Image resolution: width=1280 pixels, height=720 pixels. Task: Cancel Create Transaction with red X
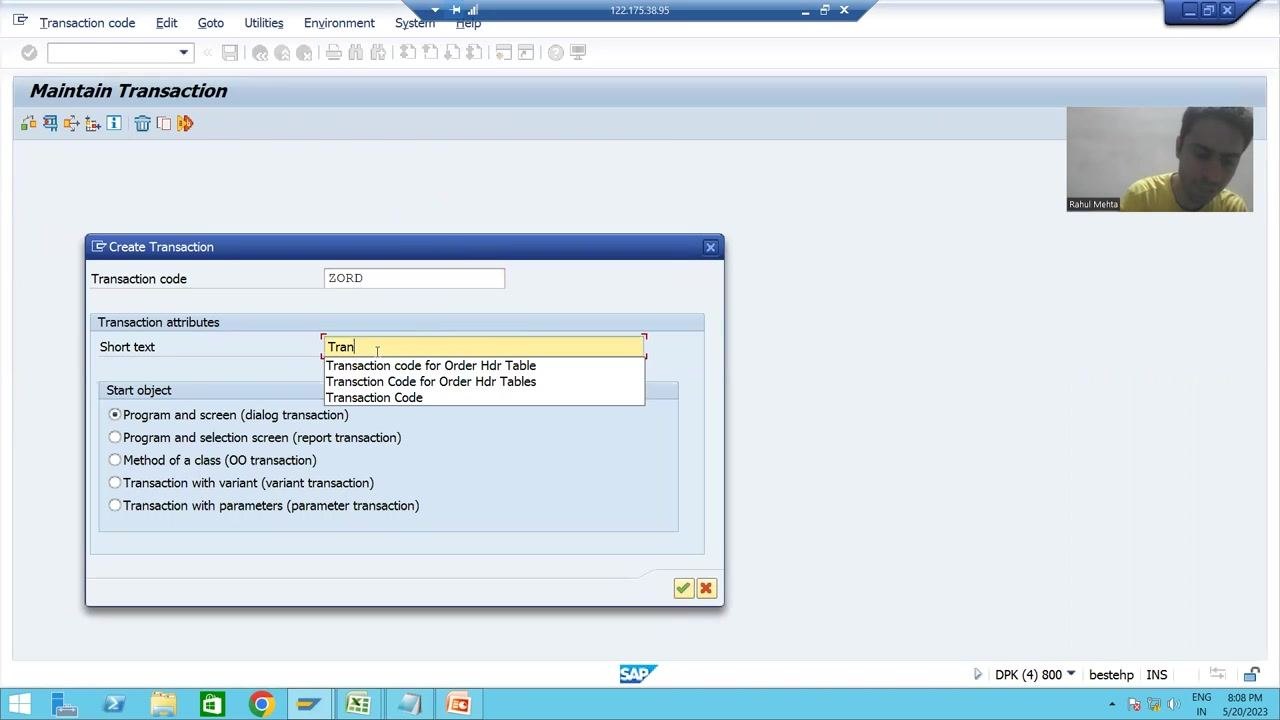(x=706, y=589)
